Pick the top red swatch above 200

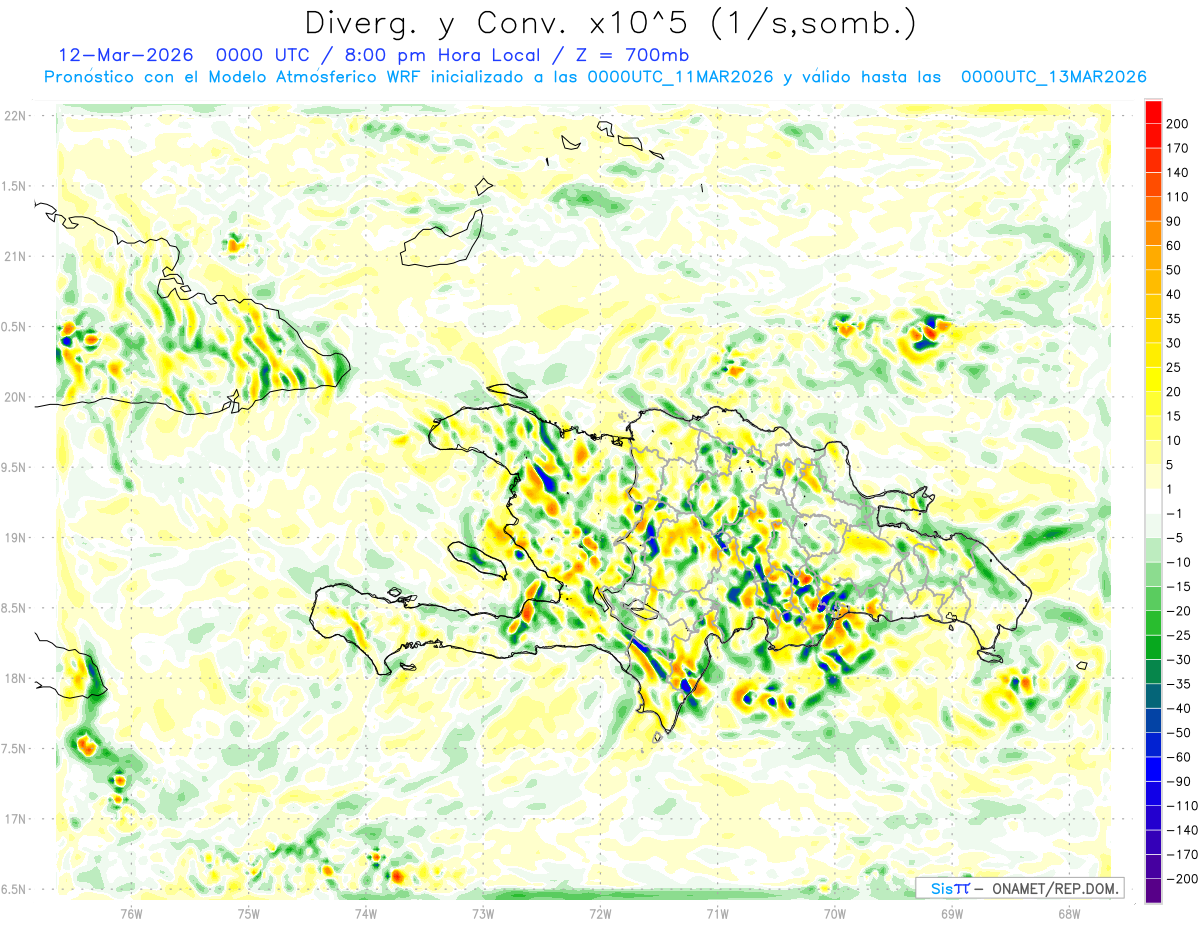coord(1153,112)
